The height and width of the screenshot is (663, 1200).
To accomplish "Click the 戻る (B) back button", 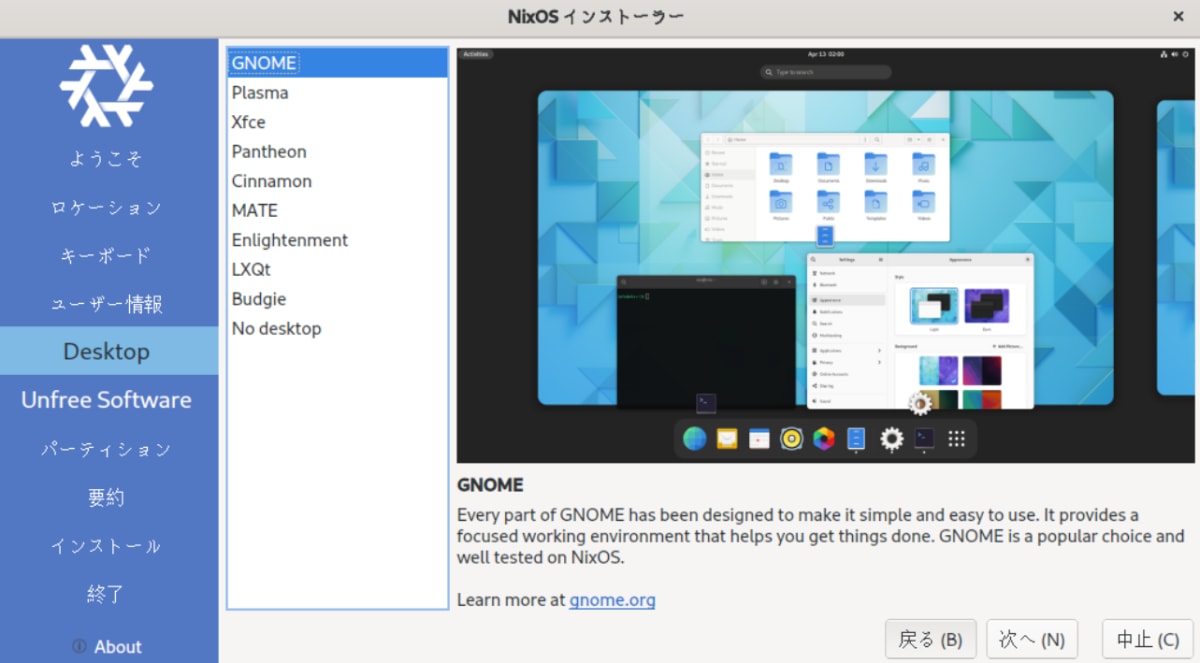I will (x=930, y=639).
